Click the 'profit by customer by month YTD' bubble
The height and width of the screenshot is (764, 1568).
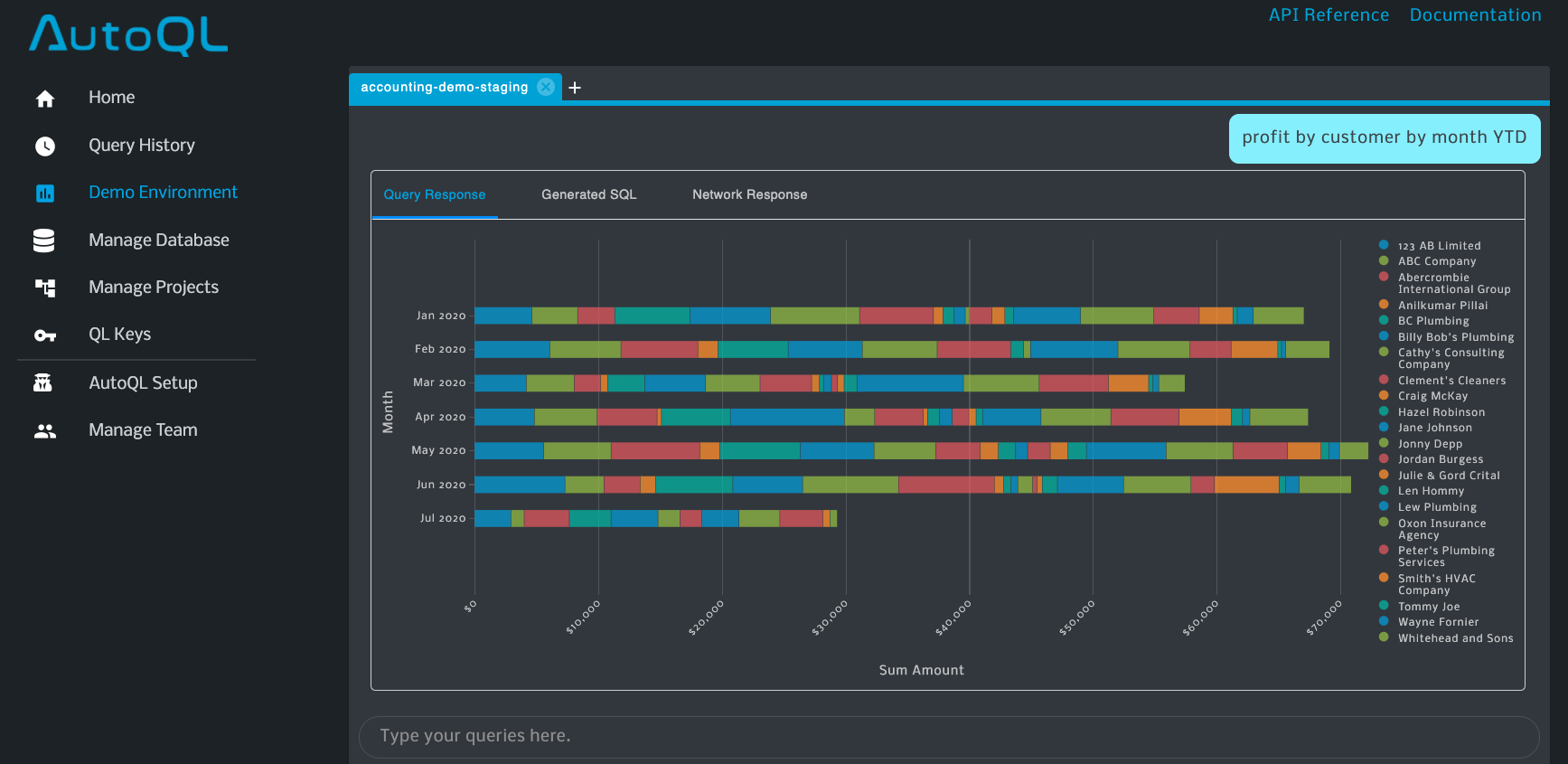pyautogui.click(x=1385, y=138)
